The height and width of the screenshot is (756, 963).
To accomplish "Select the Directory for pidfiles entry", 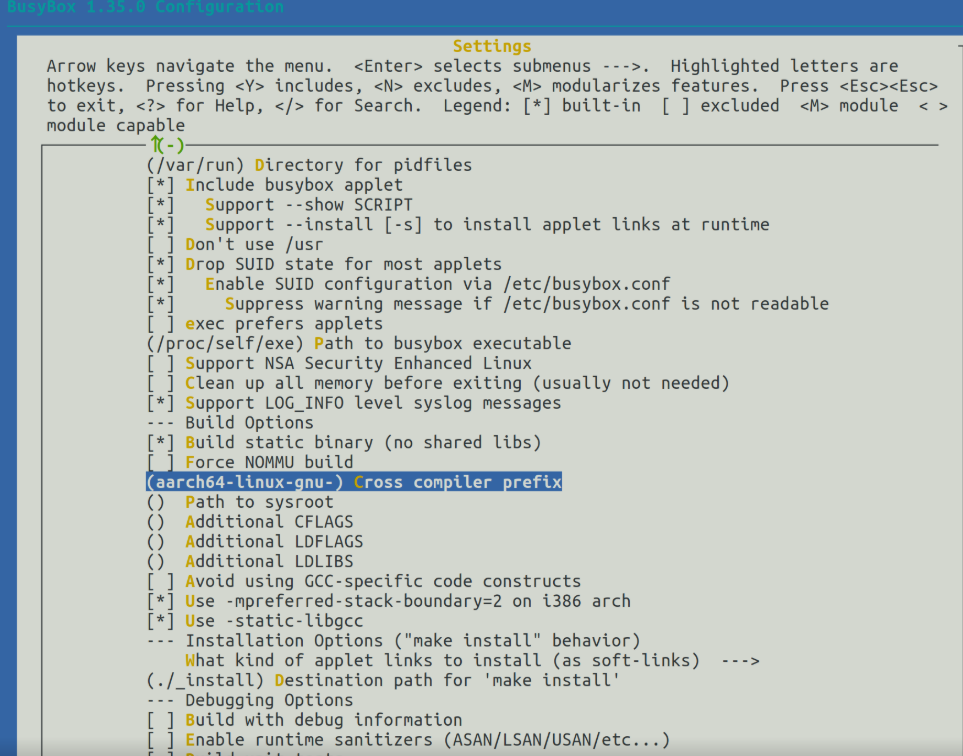I will pos(310,165).
